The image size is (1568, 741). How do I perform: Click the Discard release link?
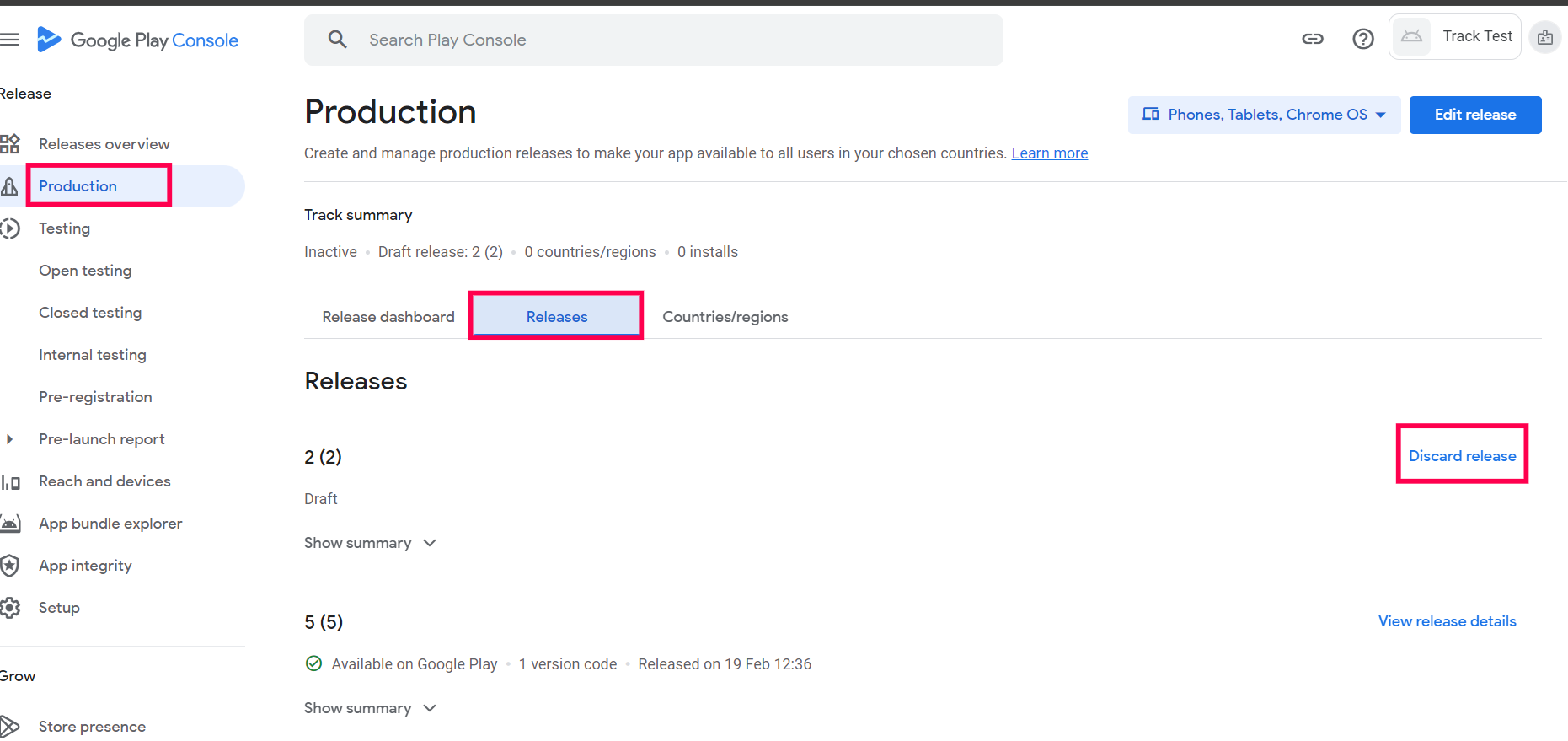(x=1462, y=456)
